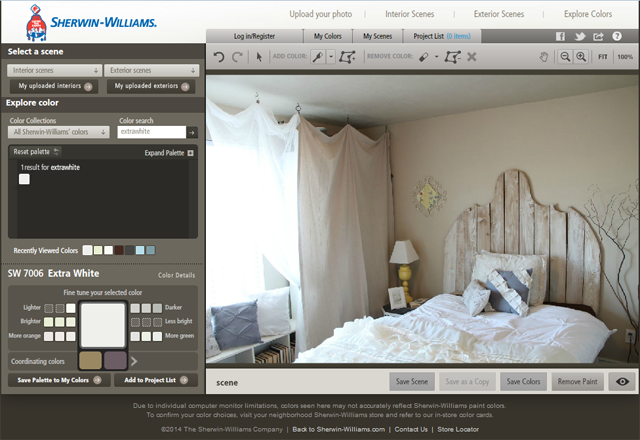Expand the color palette
This screenshot has height=440, width=640.
169,153
